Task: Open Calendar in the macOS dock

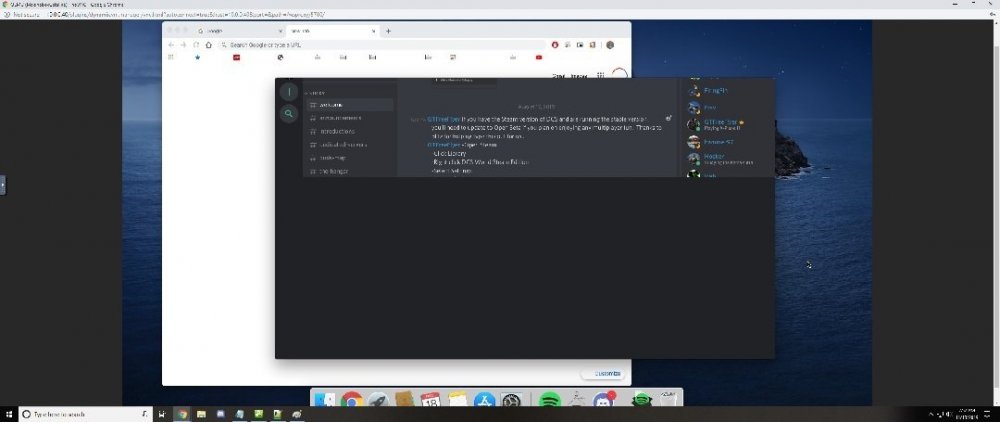Action: coord(430,400)
